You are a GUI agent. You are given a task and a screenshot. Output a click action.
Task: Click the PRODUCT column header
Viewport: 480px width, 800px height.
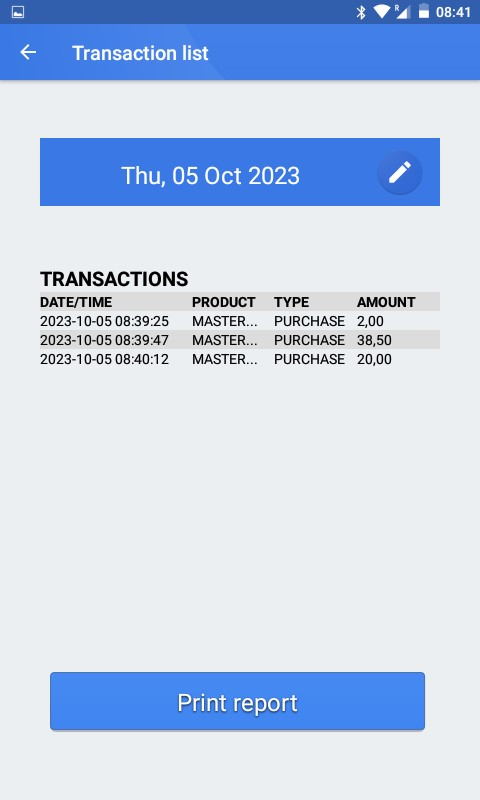point(223,302)
